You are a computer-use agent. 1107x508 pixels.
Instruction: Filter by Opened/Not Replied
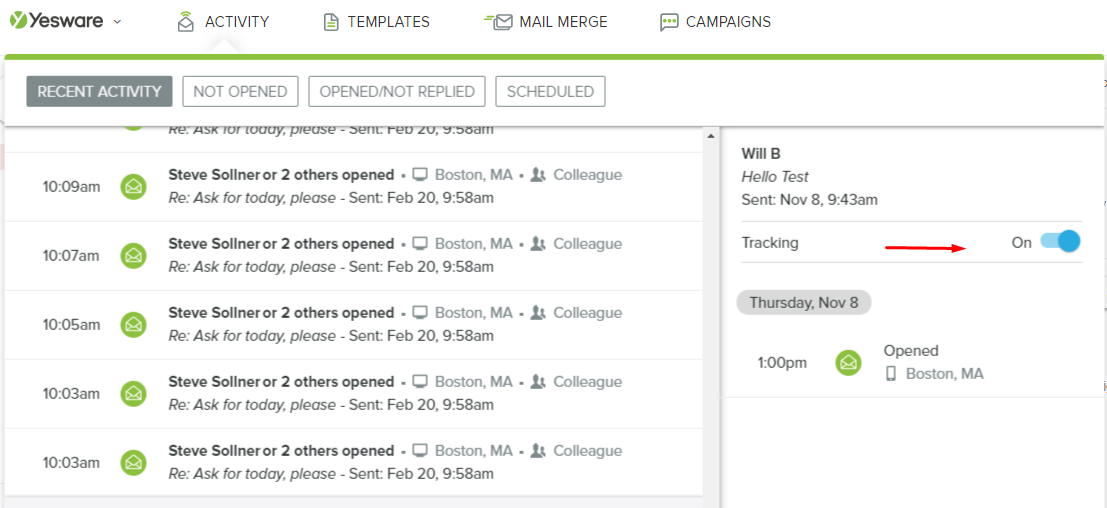pyautogui.click(x=397, y=91)
